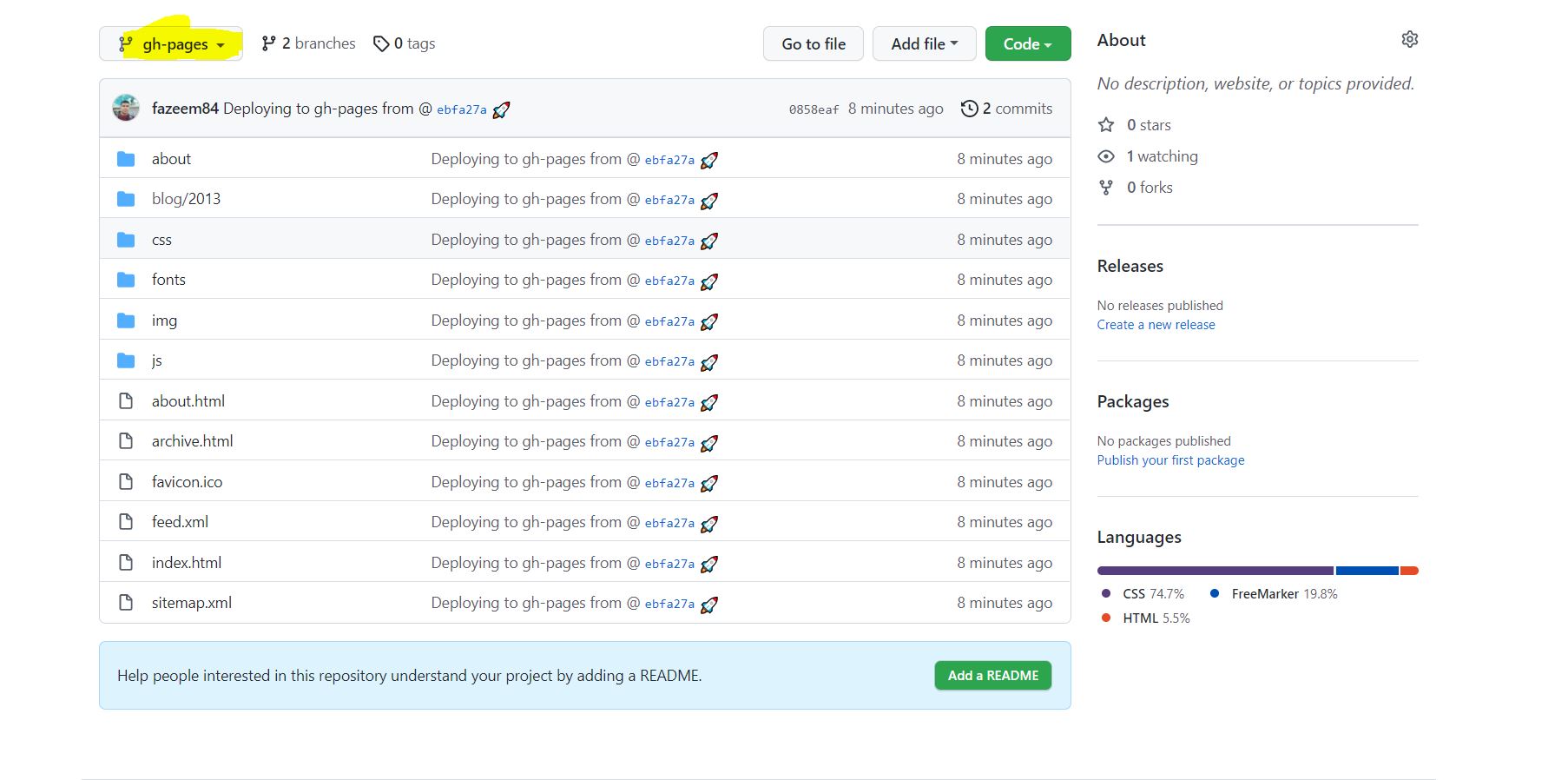Open the Releases heading link
The height and width of the screenshot is (780, 1568).
pyautogui.click(x=1130, y=266)
